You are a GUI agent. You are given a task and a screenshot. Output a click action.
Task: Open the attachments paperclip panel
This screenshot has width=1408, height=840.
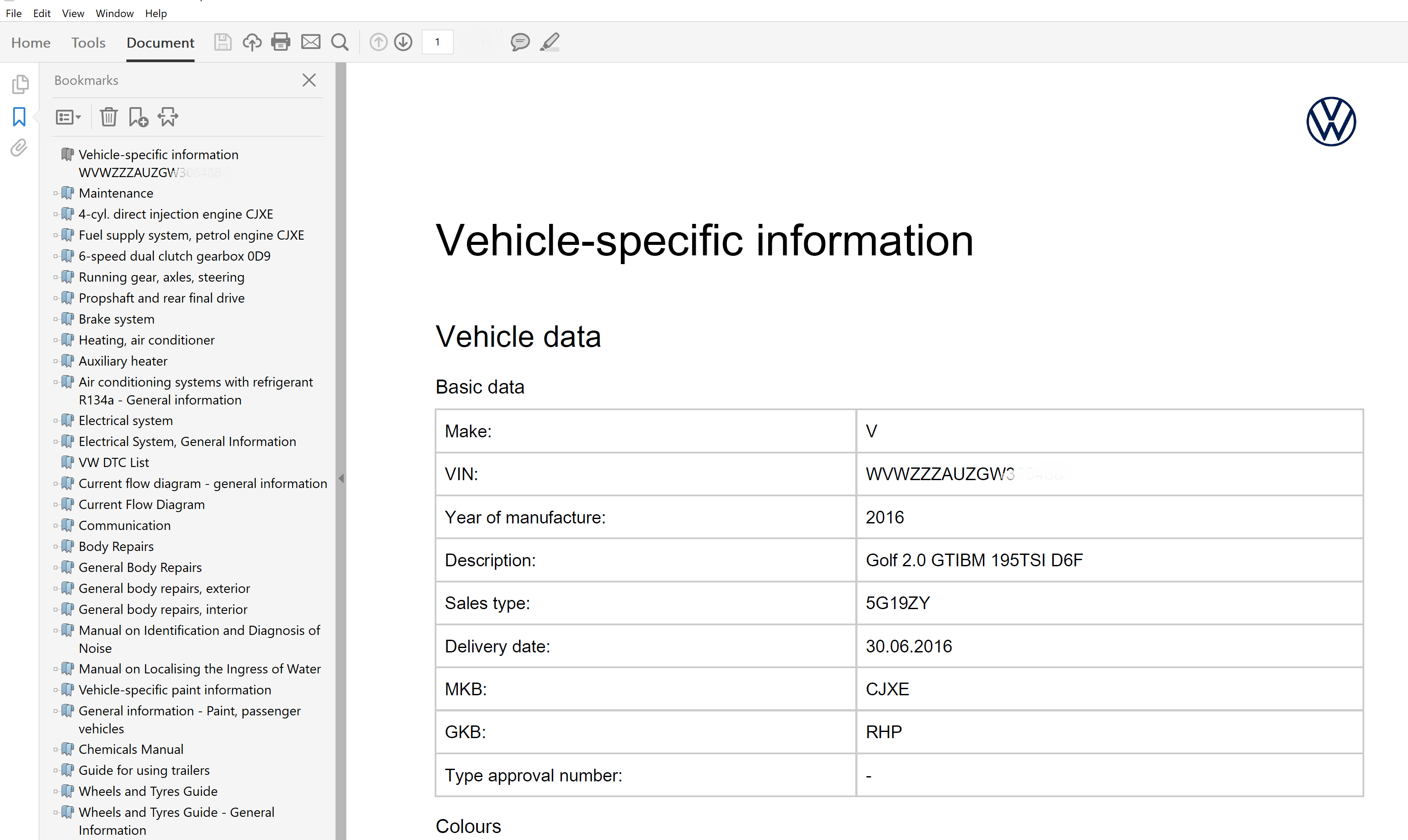coord(19,148)
